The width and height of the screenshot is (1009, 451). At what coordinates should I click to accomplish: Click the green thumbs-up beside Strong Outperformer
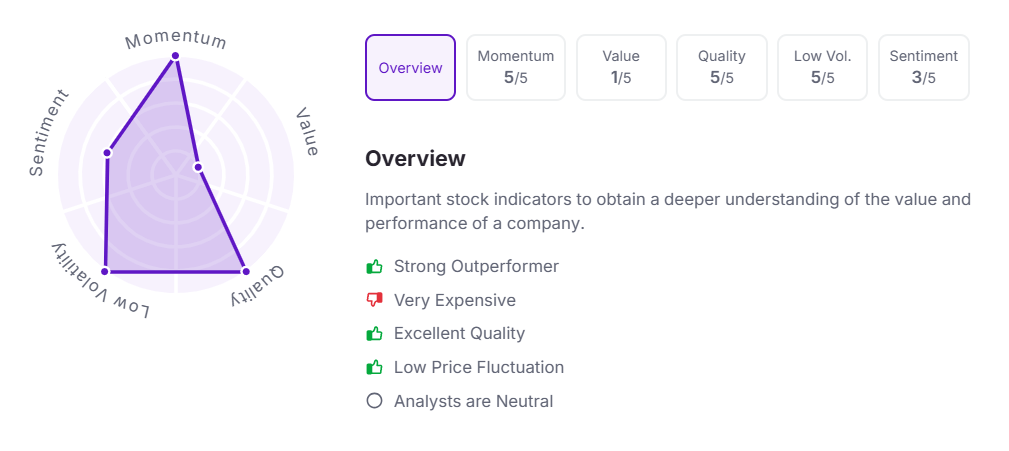click(x=375, y=267)
